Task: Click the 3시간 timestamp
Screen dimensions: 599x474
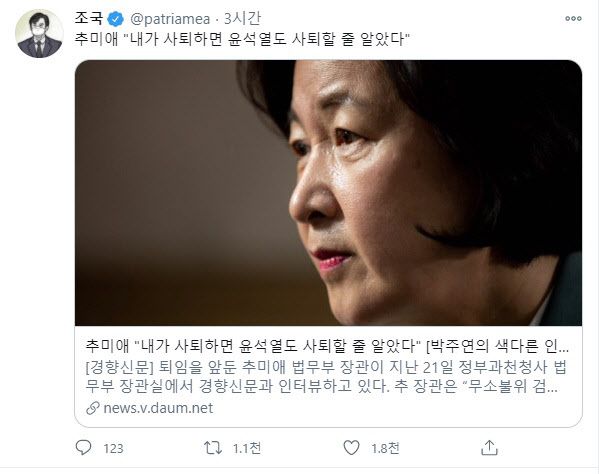Action: pyautogui.click(x=242, y=18)
